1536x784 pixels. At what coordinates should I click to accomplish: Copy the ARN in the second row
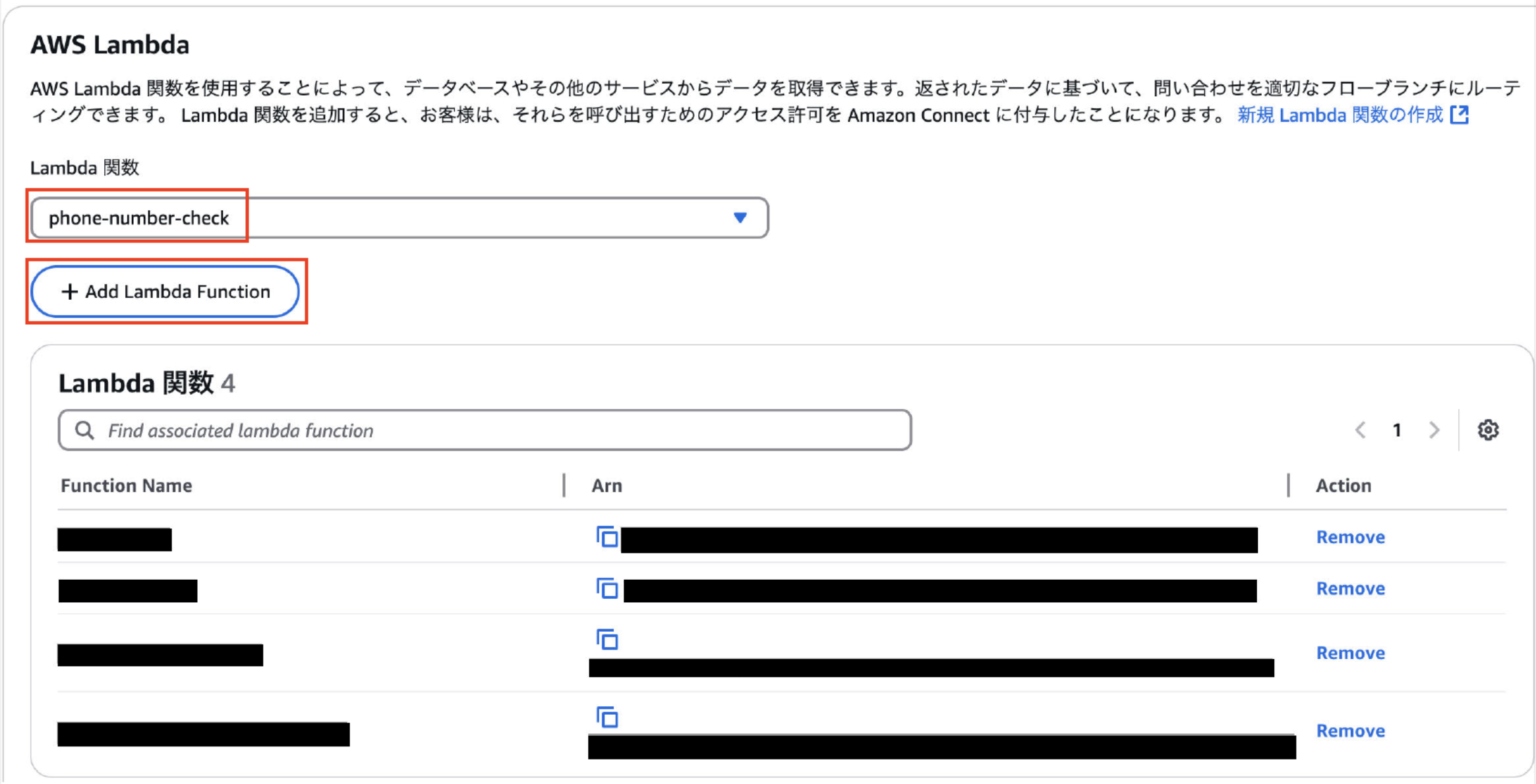pos(609,589)
